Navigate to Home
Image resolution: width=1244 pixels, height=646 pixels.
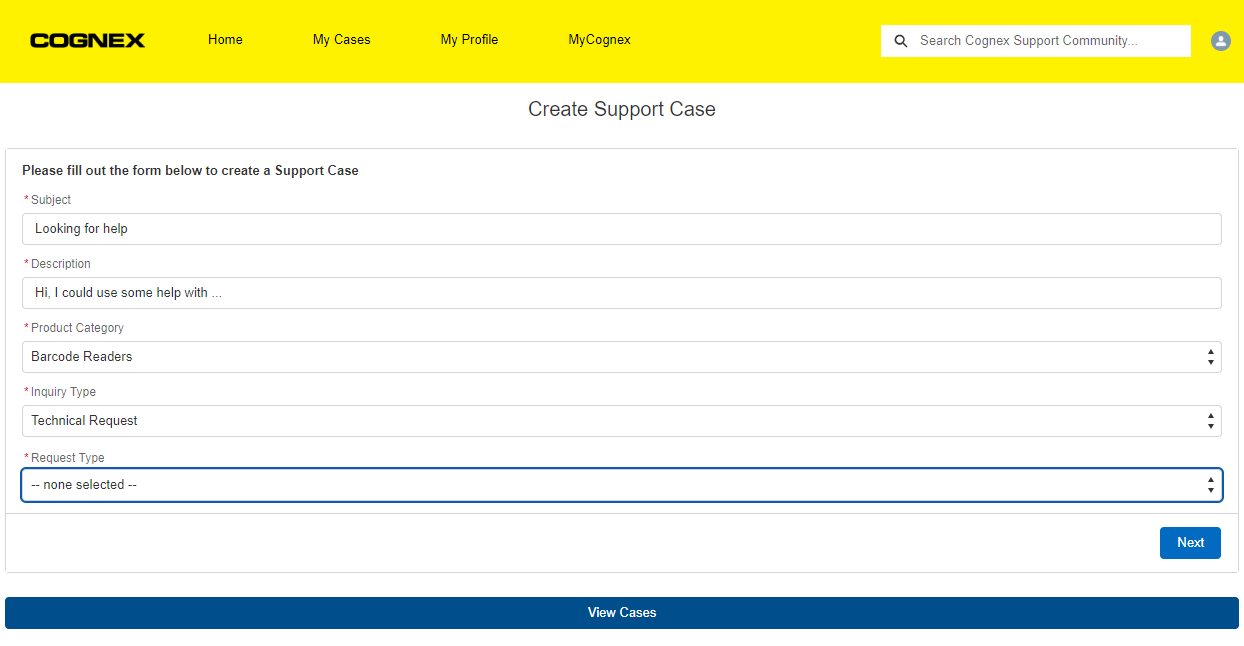click(x=225, y=40)
